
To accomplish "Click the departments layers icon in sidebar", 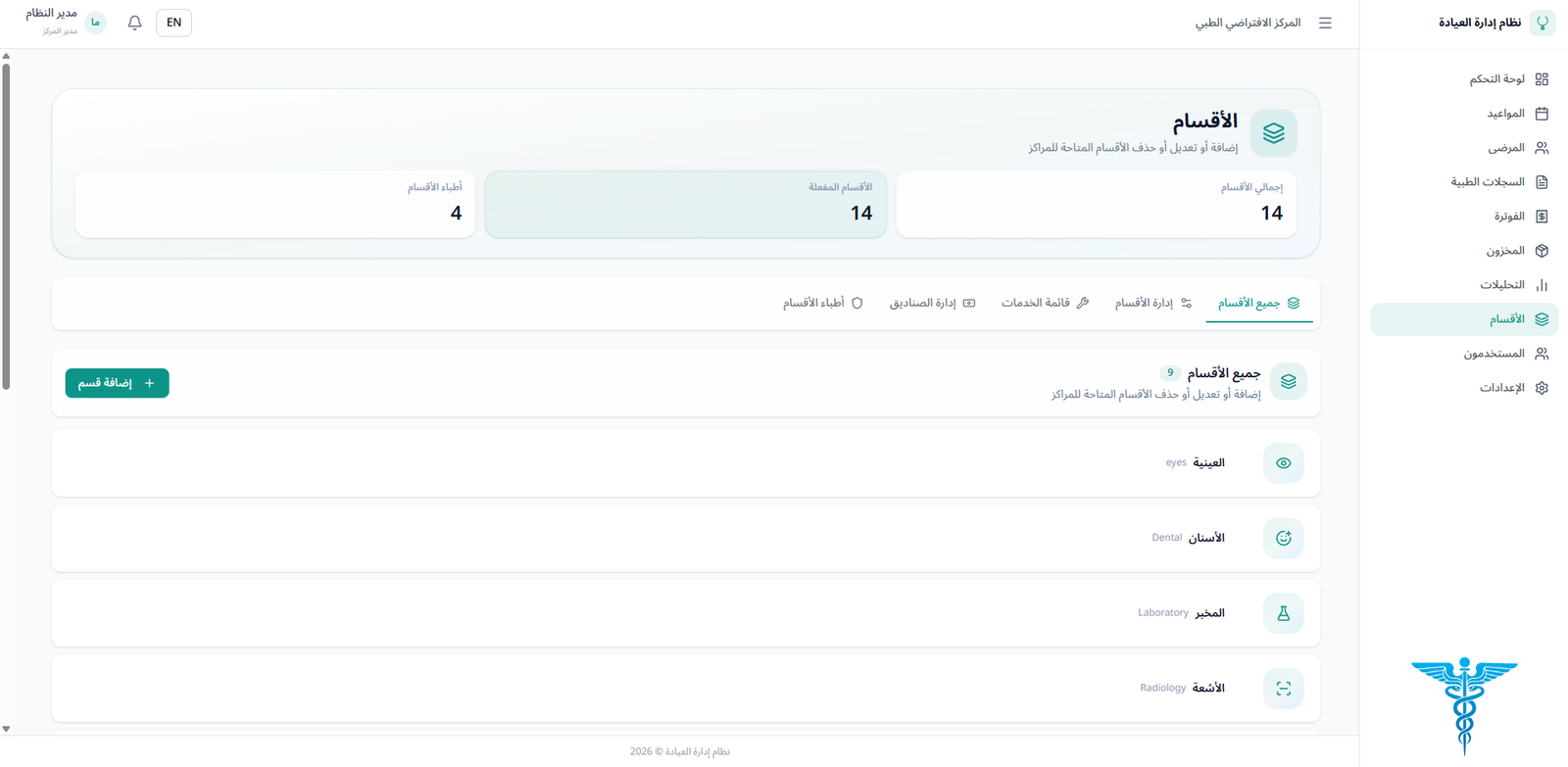I will pyautogui.click(x=1542, y=319).
